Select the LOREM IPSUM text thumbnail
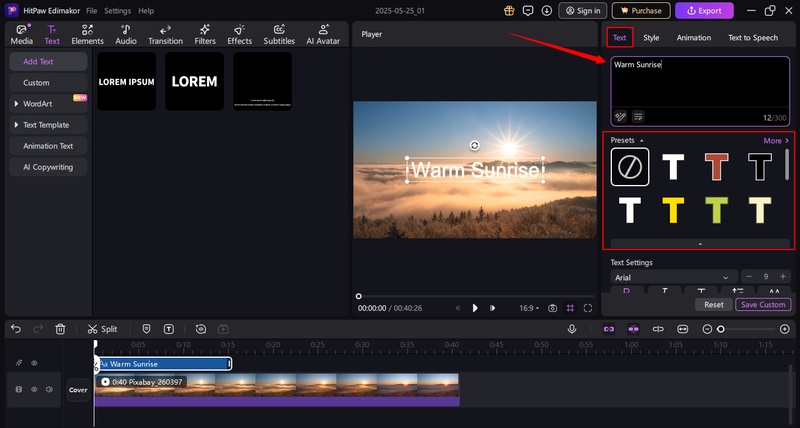 127,81
